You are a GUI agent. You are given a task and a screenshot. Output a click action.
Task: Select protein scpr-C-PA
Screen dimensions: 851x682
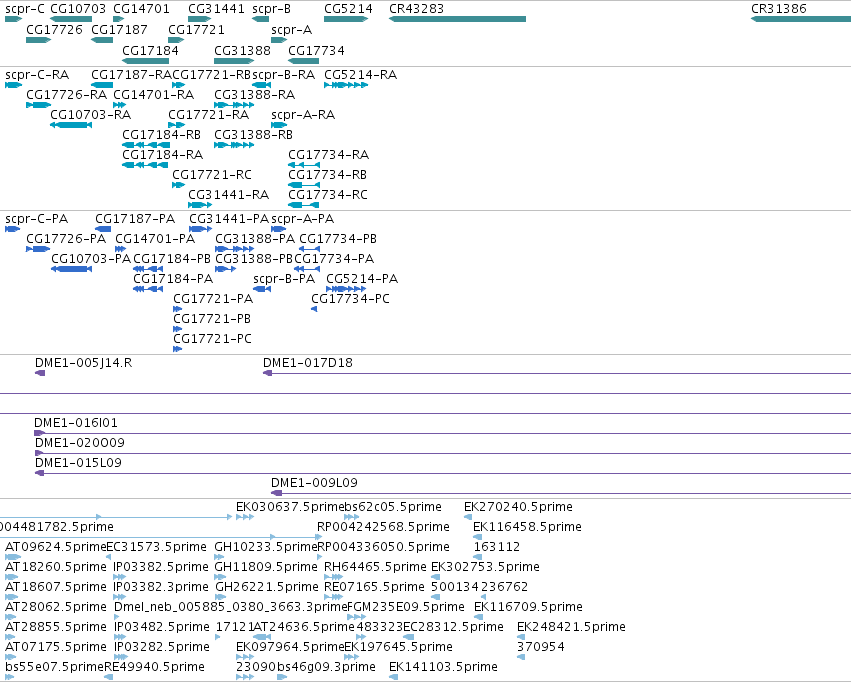pyautogui.click(x=36, y=219)
